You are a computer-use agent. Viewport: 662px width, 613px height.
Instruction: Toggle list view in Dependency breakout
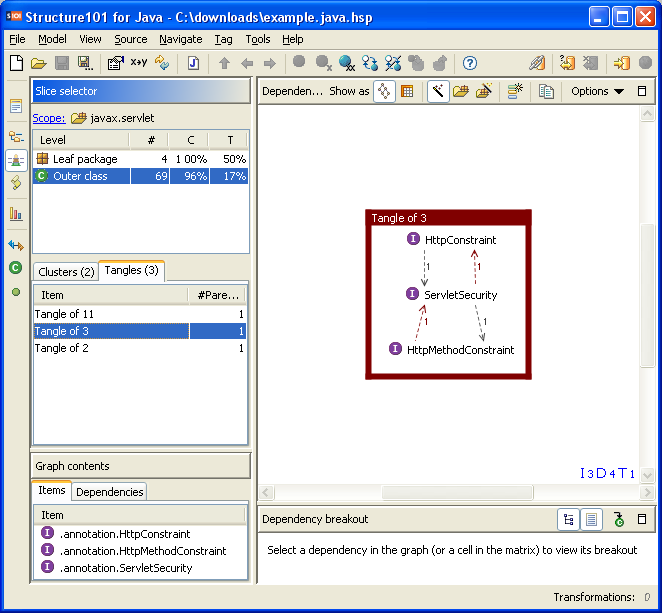point(591,519)
